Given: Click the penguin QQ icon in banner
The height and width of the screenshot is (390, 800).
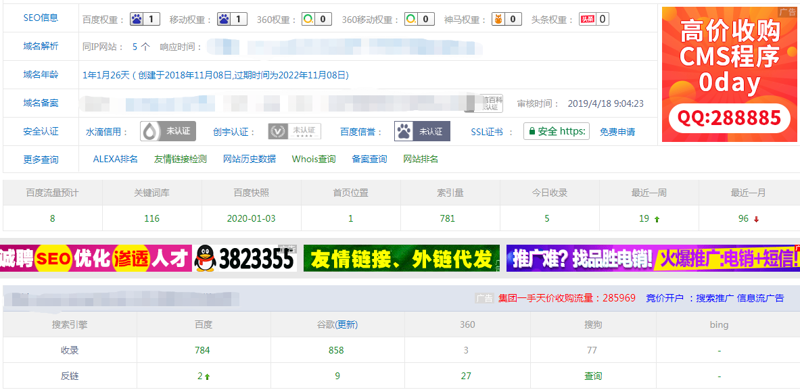Looking at the screenshot, I should point(205,258).
